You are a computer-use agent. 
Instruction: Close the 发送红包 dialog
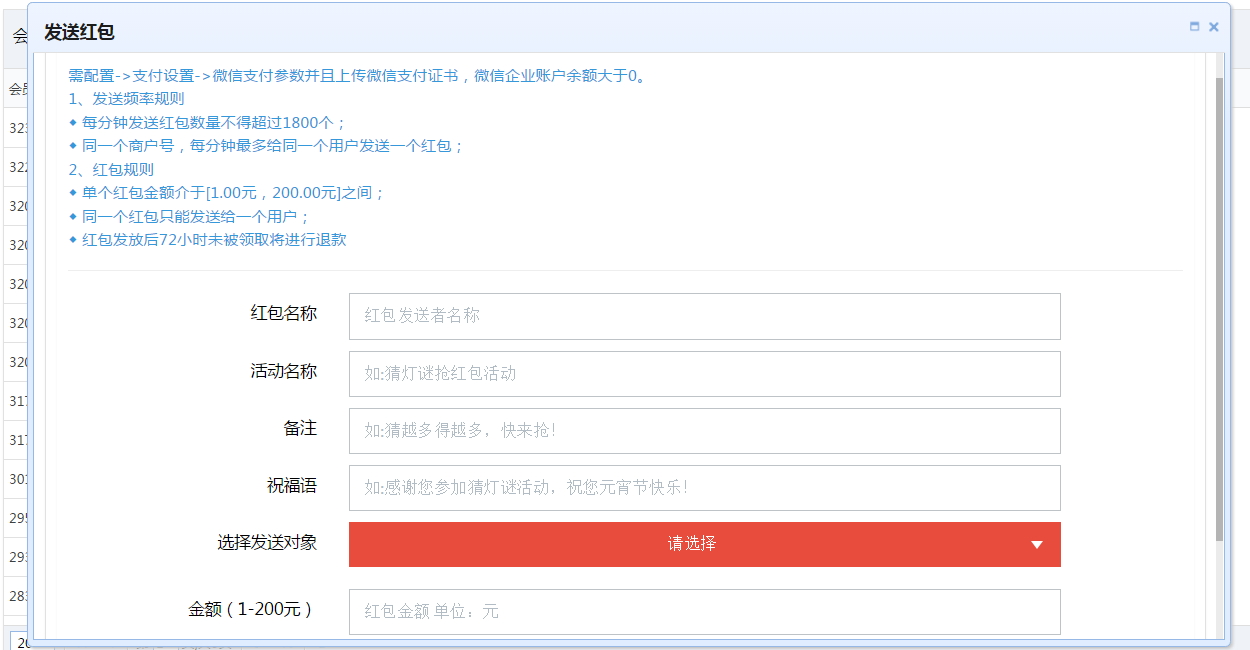1214,27
